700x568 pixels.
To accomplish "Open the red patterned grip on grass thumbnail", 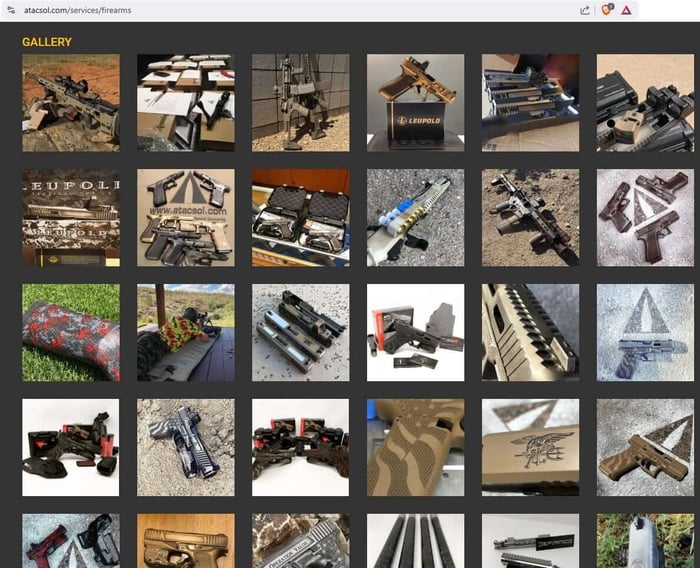I will tap(70, 332).
